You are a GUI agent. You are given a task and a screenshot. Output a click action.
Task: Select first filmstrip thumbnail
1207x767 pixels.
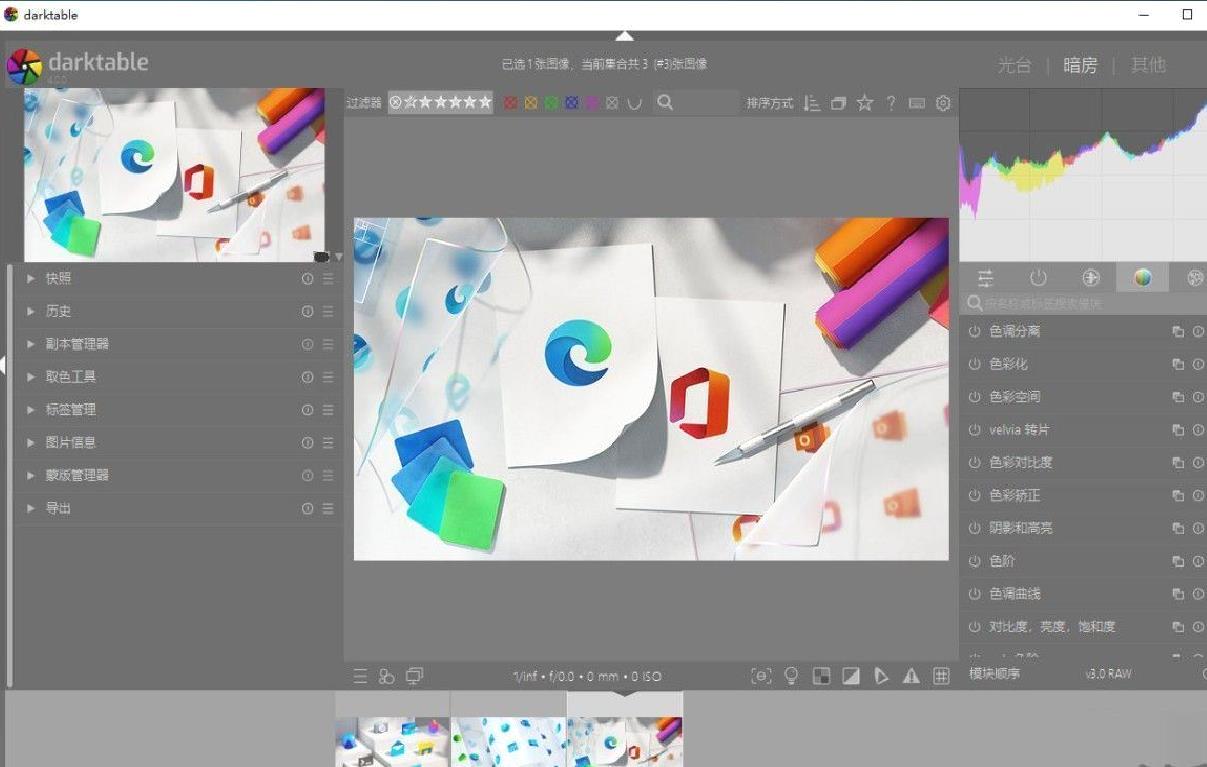(x=392, y=741)
